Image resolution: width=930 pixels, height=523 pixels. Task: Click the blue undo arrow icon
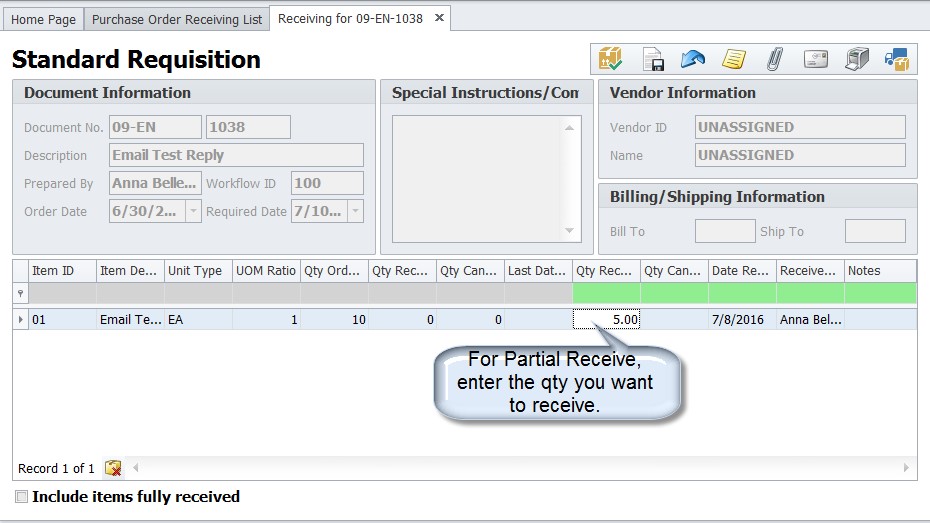click(693, 59)
